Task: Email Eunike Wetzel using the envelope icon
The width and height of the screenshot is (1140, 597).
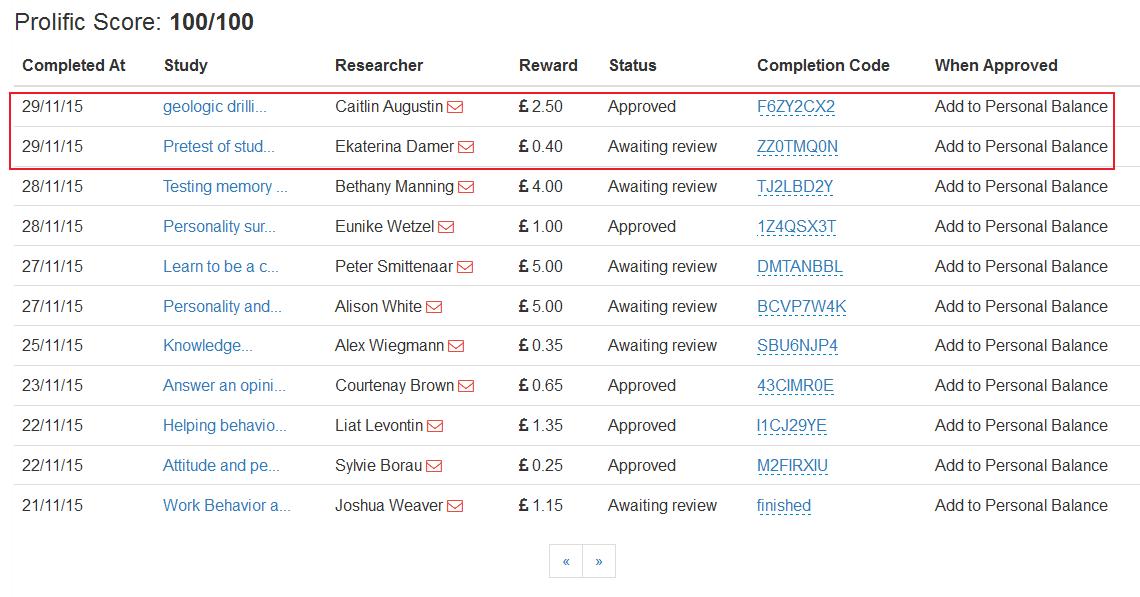Action: point(446,227)
